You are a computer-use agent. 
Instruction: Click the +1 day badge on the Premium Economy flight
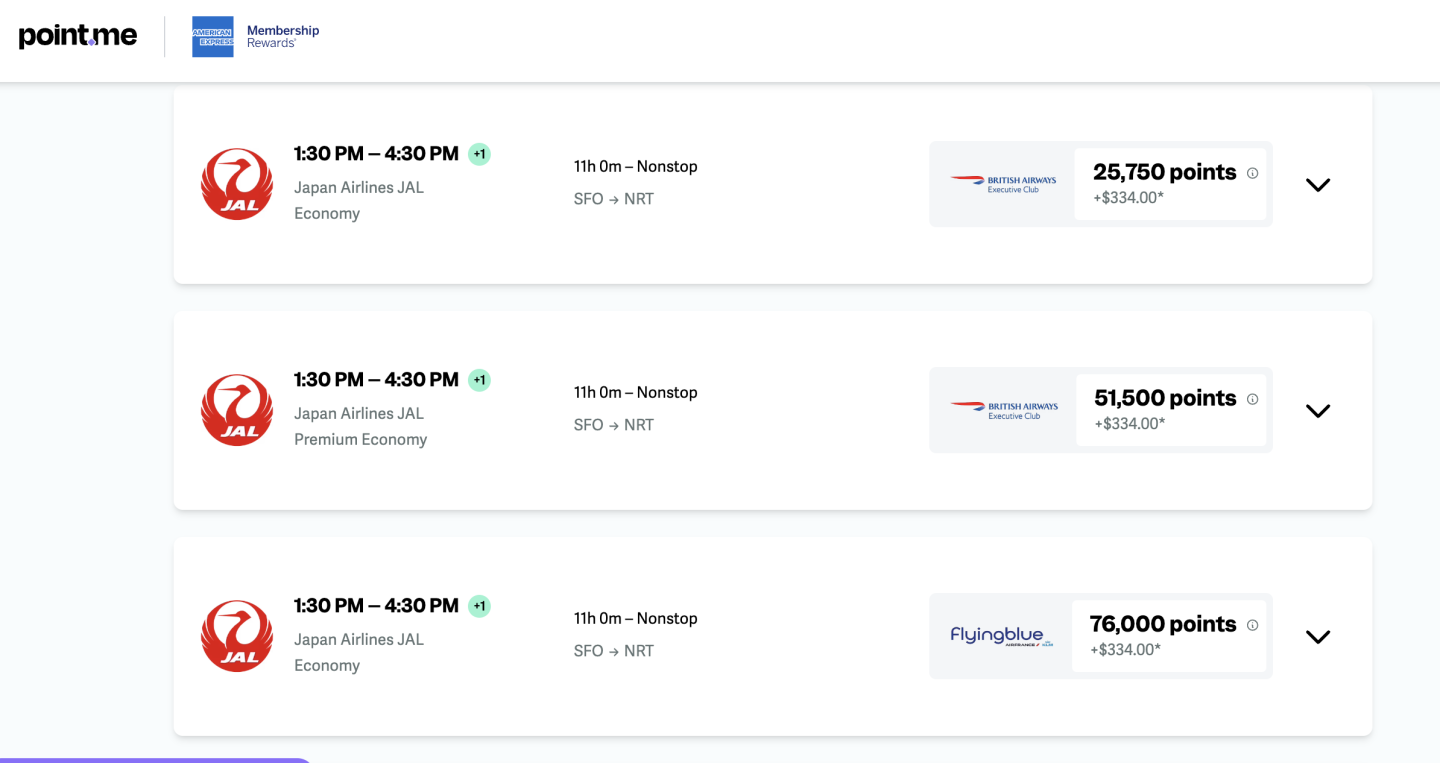[480, 380]
